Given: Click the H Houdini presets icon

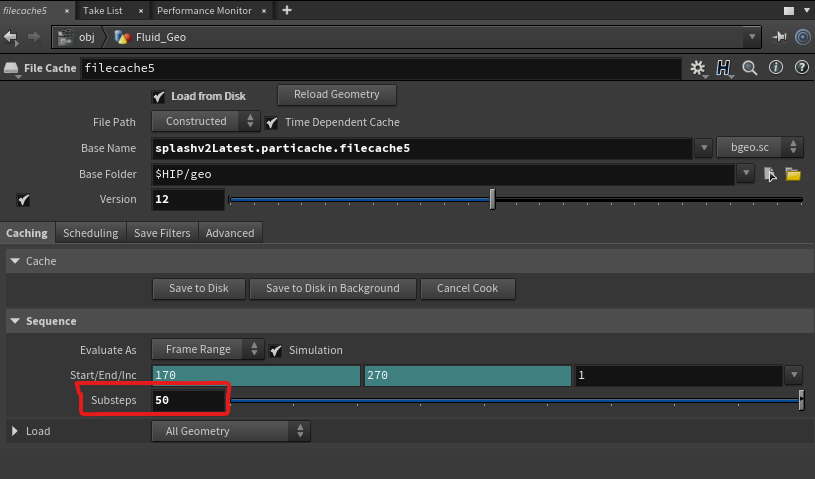Looking at the screenshot, I should click(x=723, y=68).
